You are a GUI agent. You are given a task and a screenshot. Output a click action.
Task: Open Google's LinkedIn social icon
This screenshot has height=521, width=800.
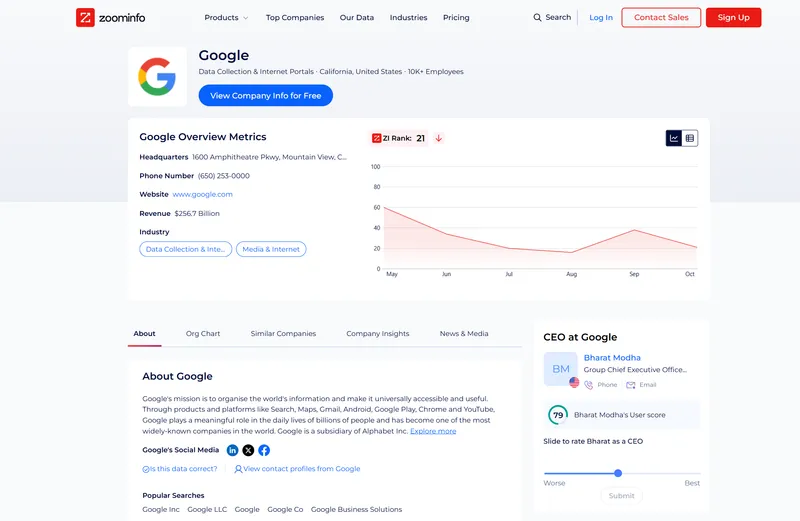point(233,450)
